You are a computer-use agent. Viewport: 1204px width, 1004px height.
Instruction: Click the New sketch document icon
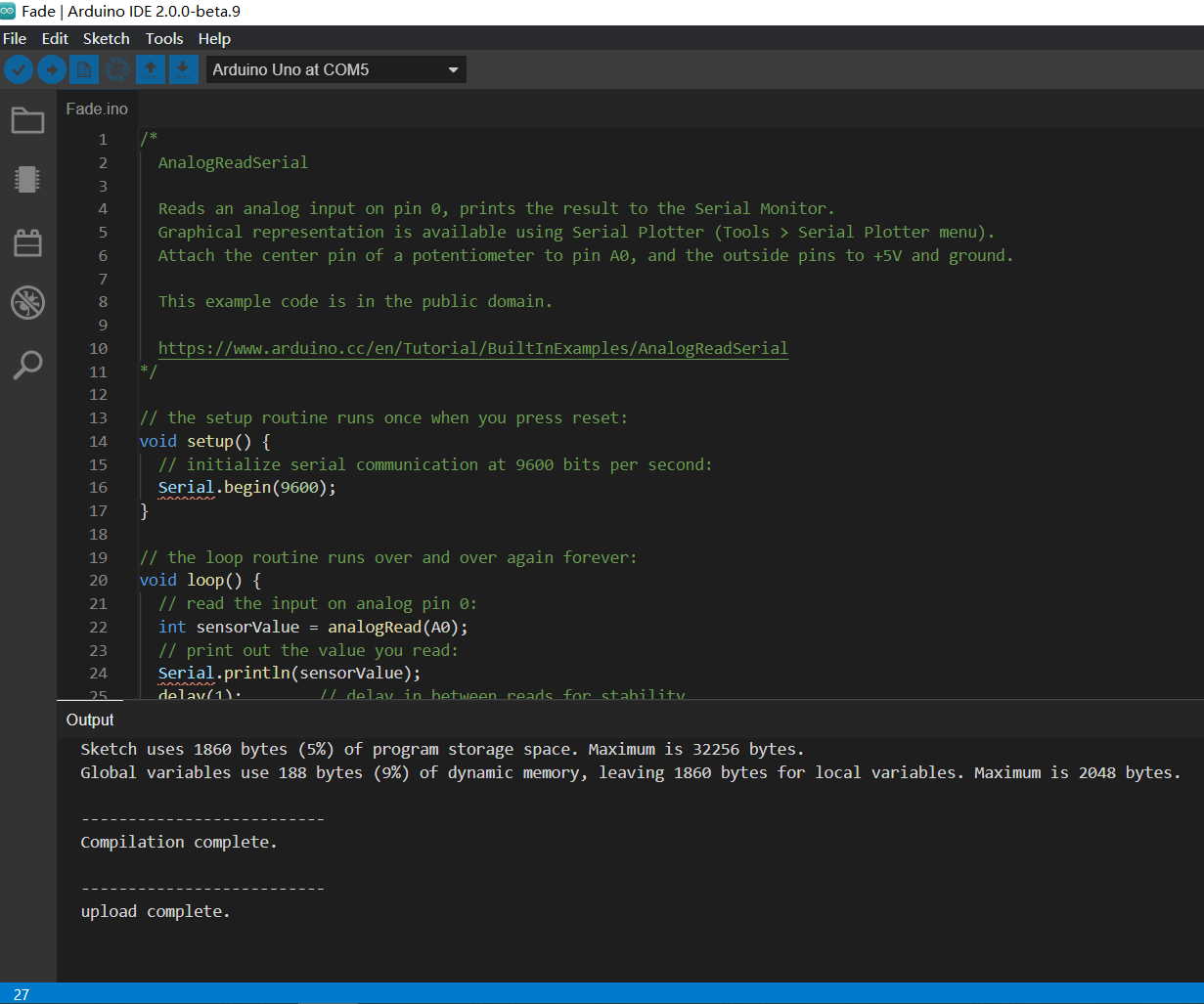85,69
